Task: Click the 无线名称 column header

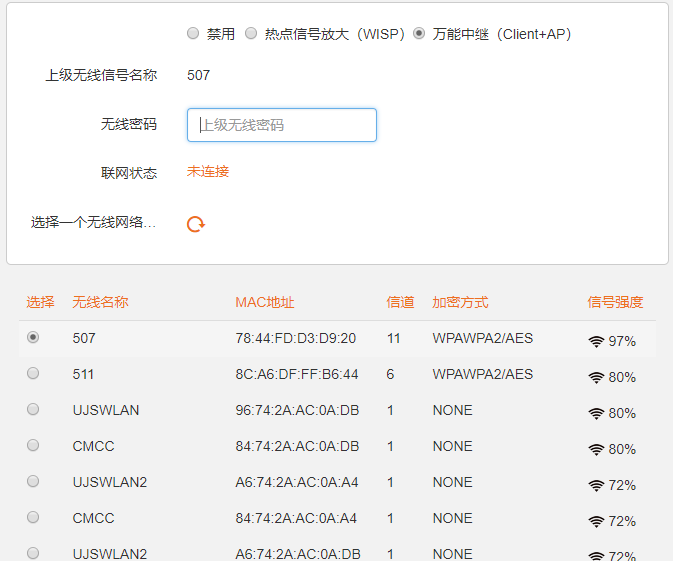Action: [100, 302]
